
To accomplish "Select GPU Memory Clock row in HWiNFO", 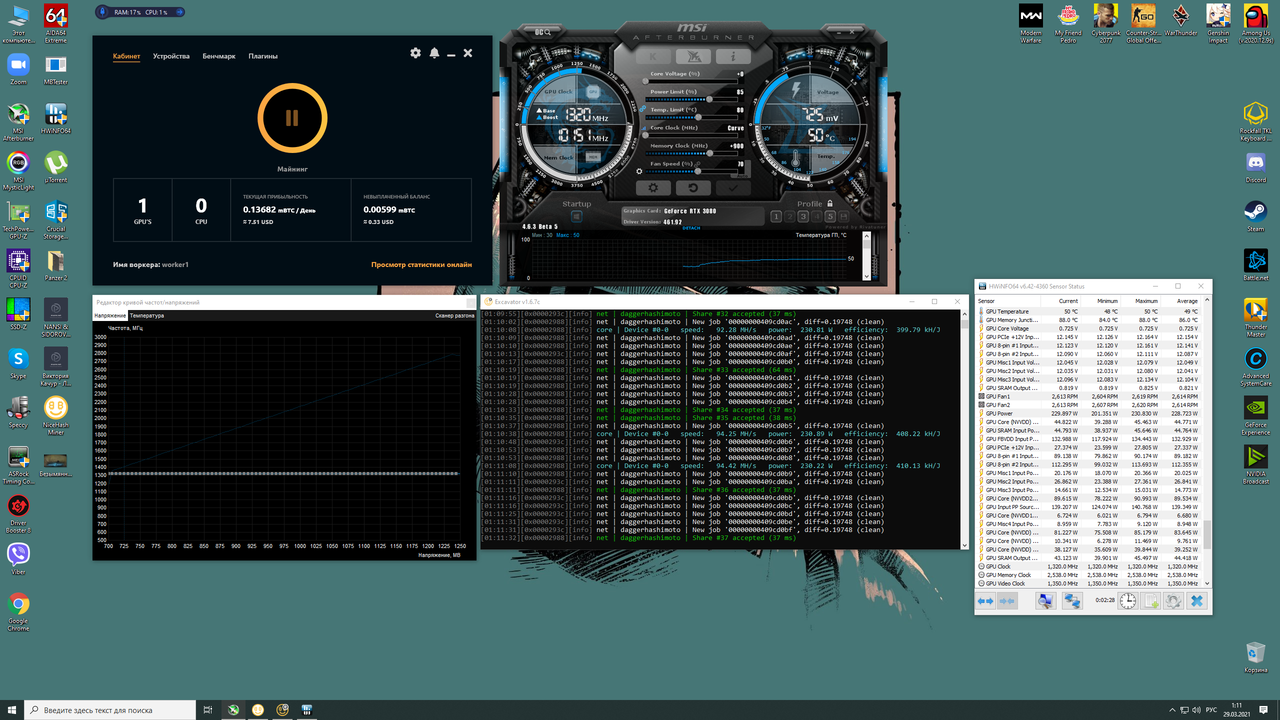I will (x=1090, y=575).
